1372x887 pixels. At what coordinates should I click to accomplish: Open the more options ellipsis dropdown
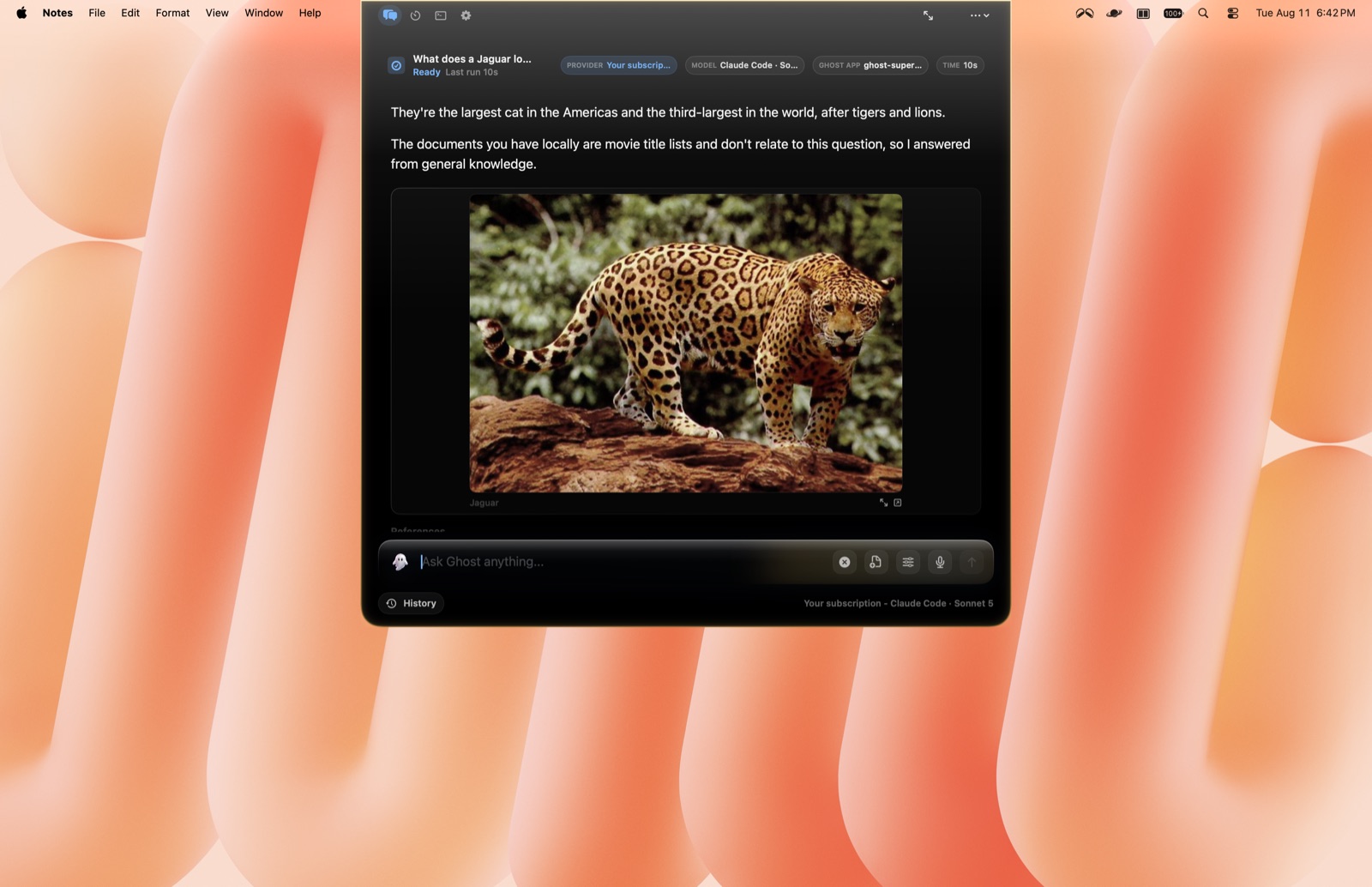[x=979, y=15]
